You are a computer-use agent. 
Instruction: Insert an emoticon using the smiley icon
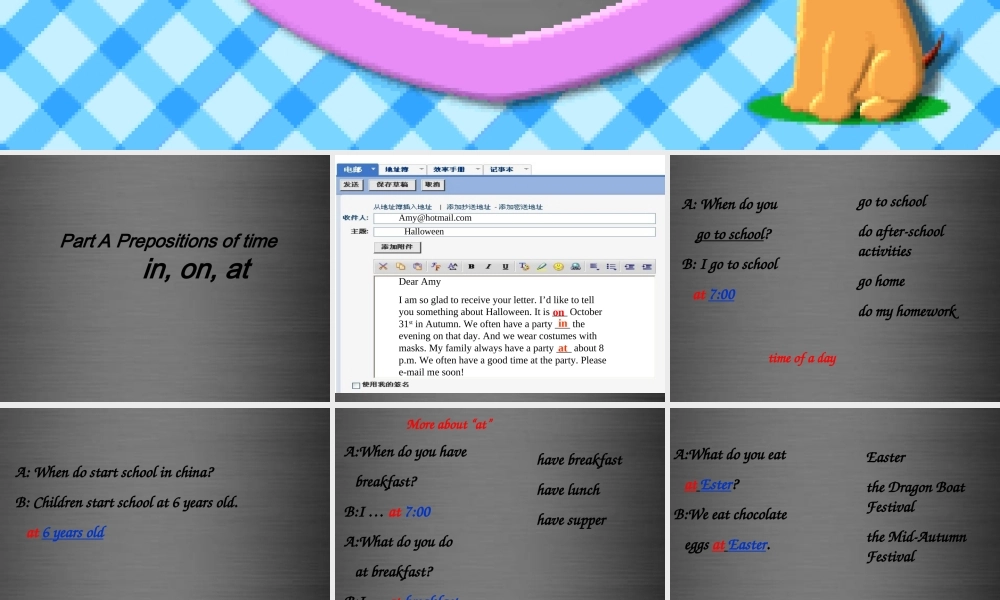coord(558,266)
